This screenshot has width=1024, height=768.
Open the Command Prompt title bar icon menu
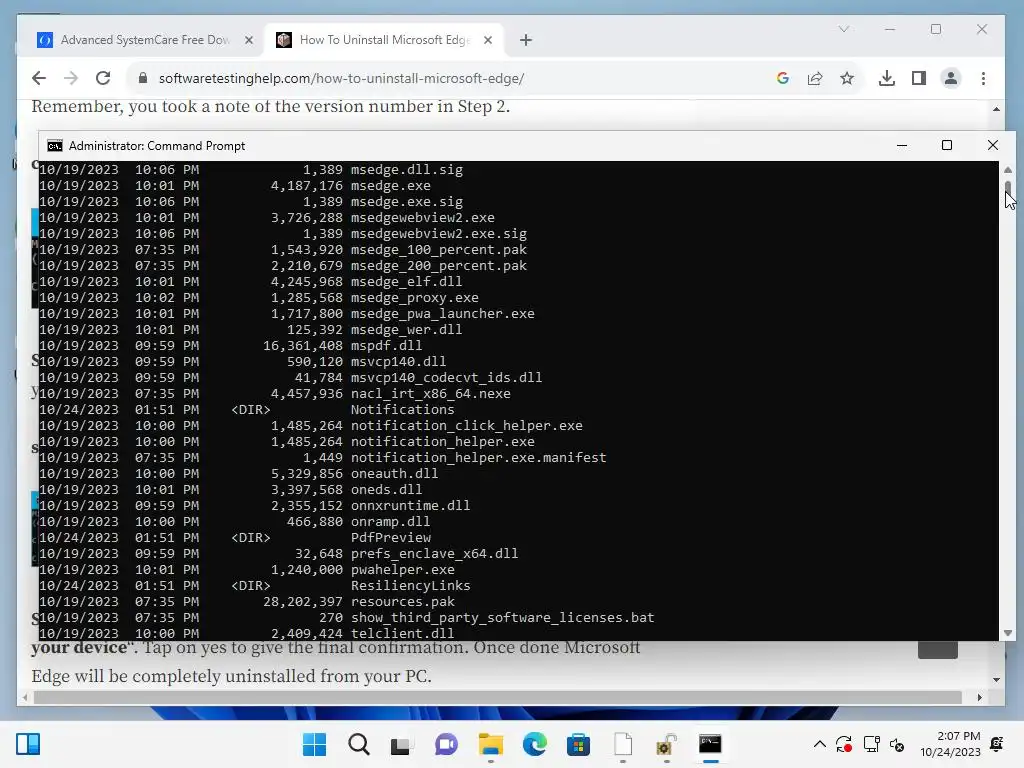pos(55,146)
